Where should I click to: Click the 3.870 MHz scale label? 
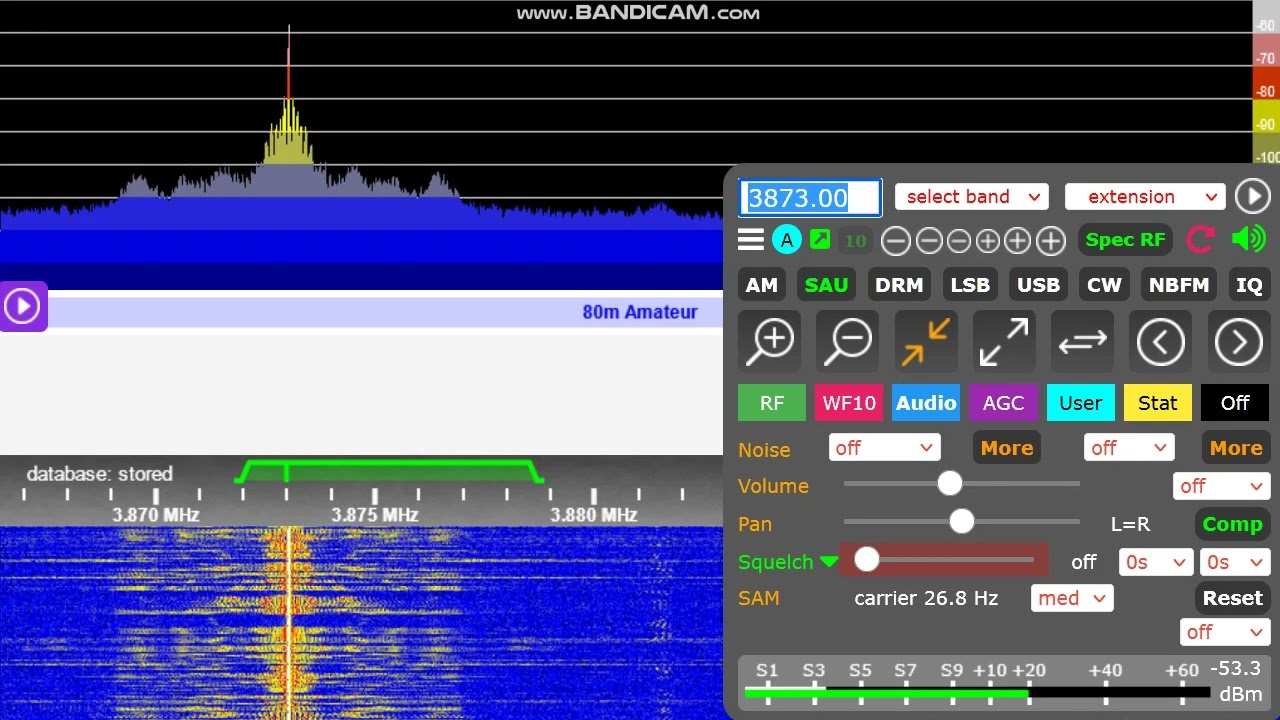(156, 515)
